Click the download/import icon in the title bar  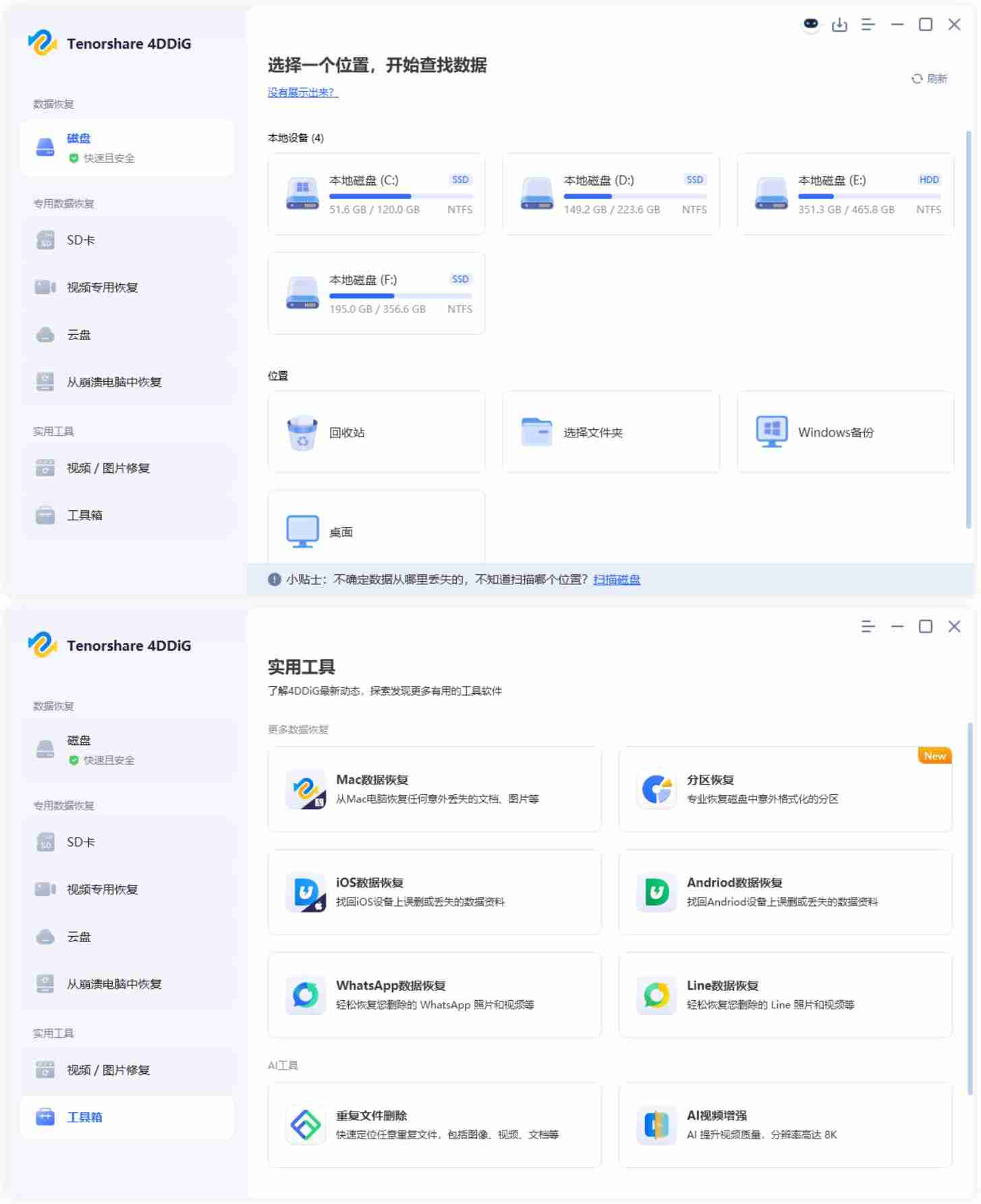pos(839,25)
